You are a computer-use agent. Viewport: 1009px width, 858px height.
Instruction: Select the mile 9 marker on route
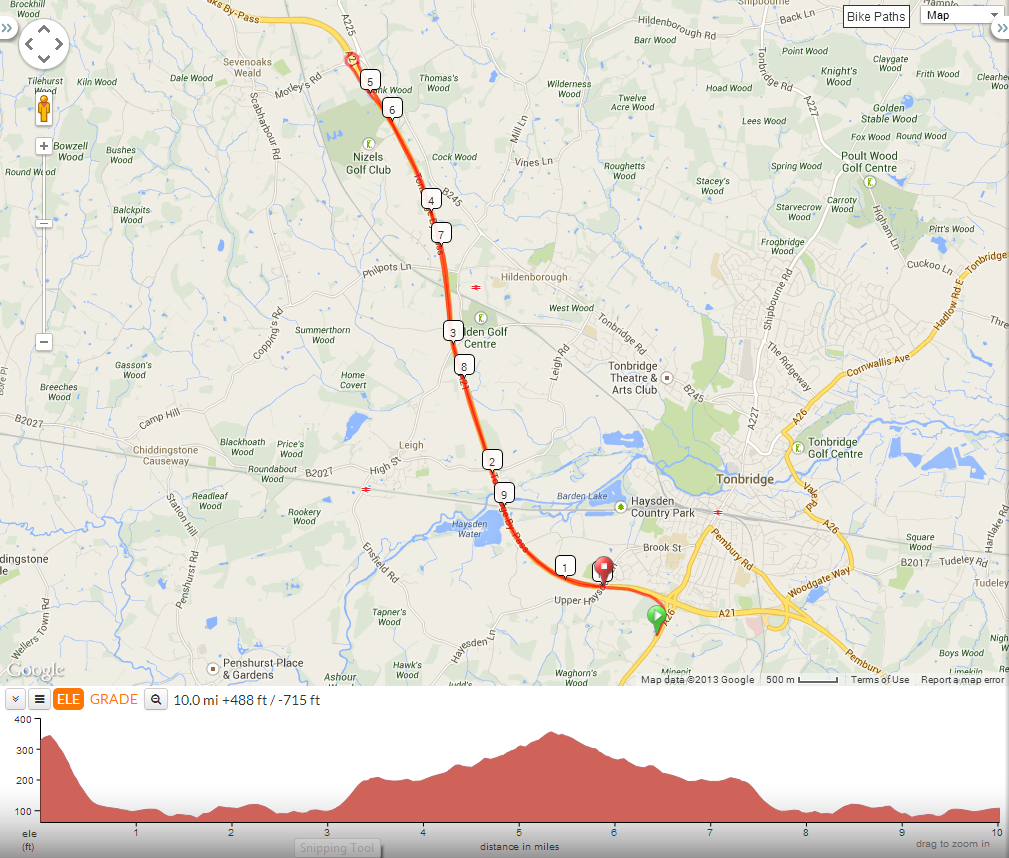coord(504,494)
